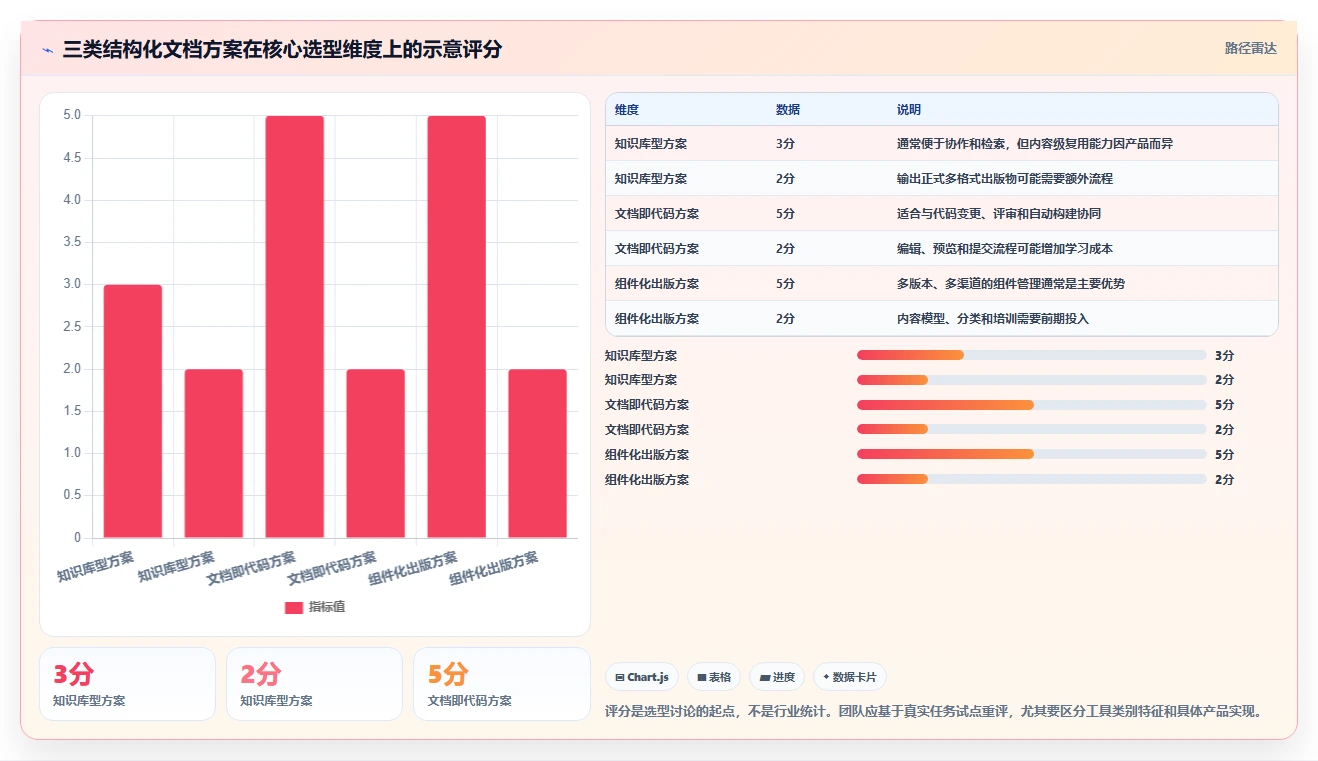1318x761 pixels.
Task: Click table cell 通常便于协作和检索，但内容级复用能力因产品而异
Action: [1035, 144]
